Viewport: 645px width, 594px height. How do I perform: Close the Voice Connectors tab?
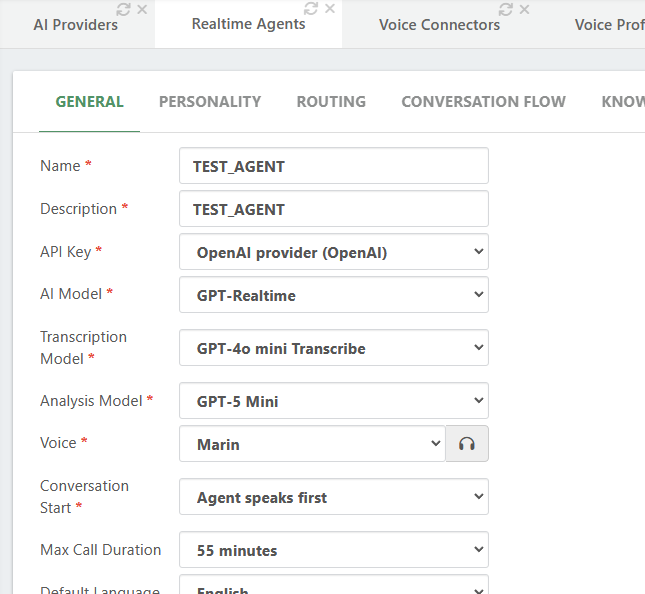525,9
